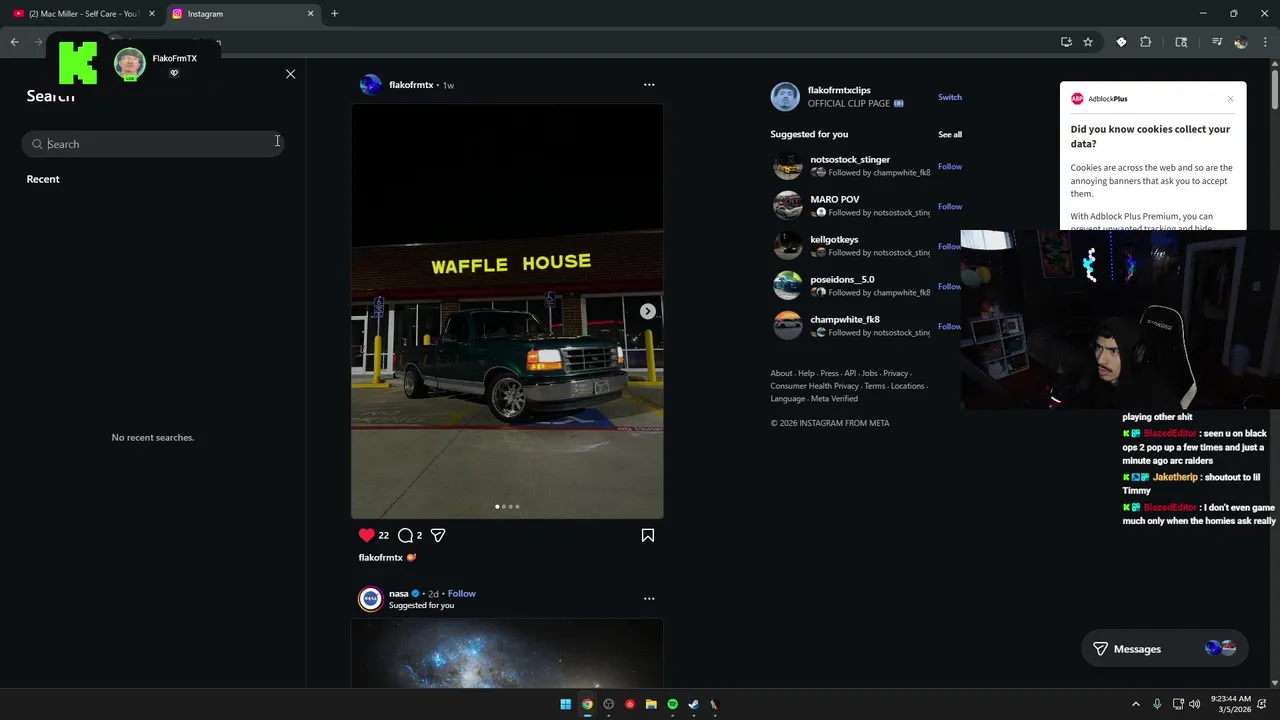Screen dimensions: 1280x720
Task: Go back in browser history
Action: point(14,42)
